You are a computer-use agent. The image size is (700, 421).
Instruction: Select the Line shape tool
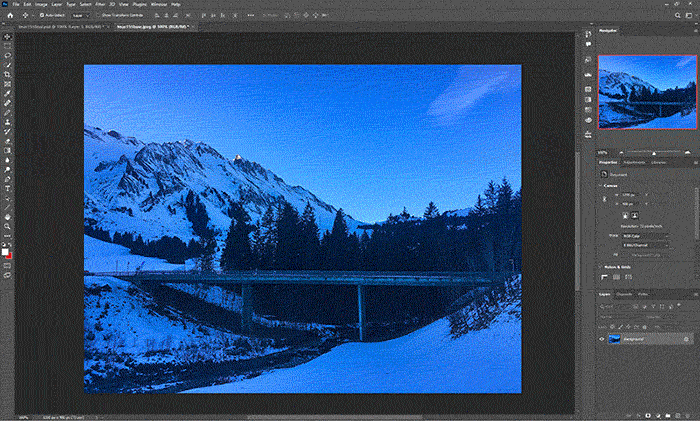tap(7, 208)
